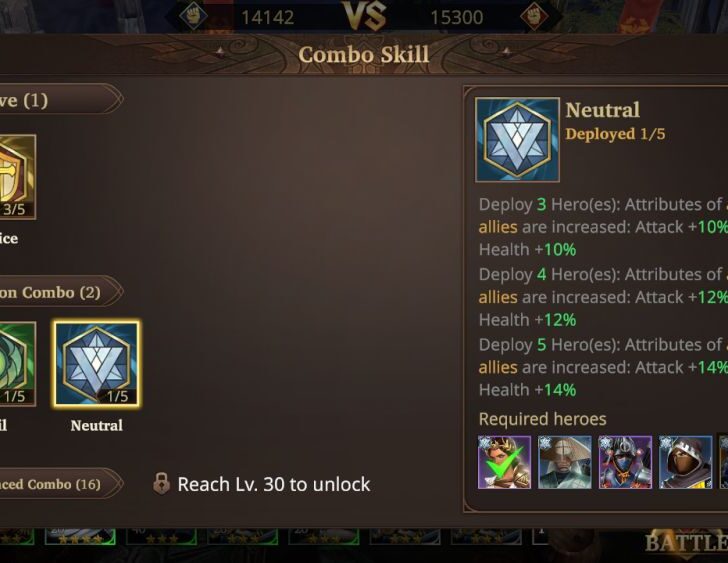Click the Deployed 1/5 status text
728x563 pixels.
click(x=615, y=134)
